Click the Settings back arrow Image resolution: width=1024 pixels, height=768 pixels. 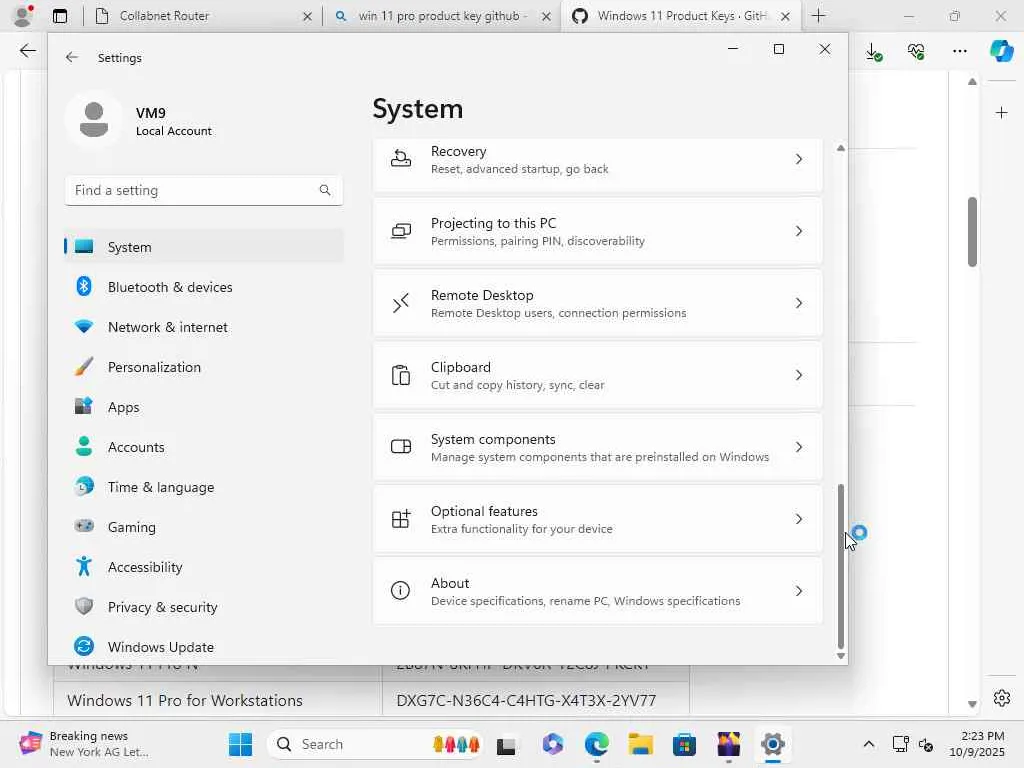point(72,57)
